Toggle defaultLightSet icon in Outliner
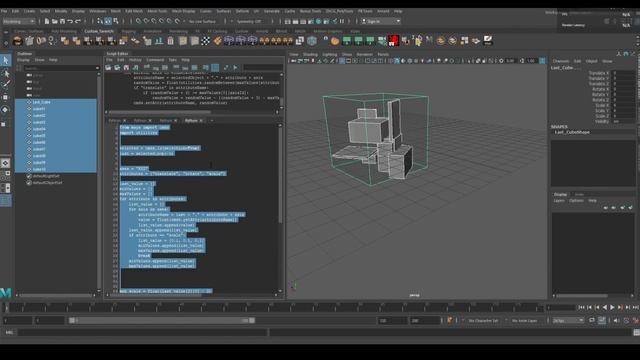The image size is (640, 360). point(29,176)
